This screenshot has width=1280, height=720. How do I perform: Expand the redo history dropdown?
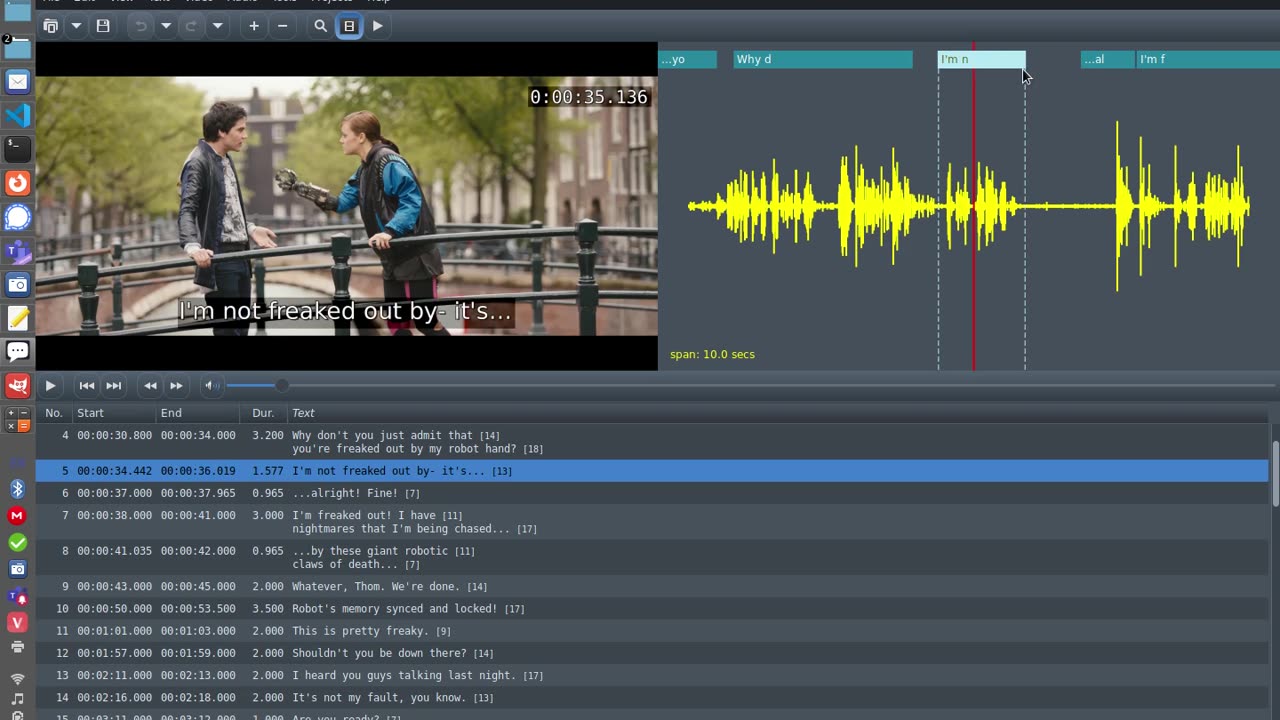[x=217, y=26]
